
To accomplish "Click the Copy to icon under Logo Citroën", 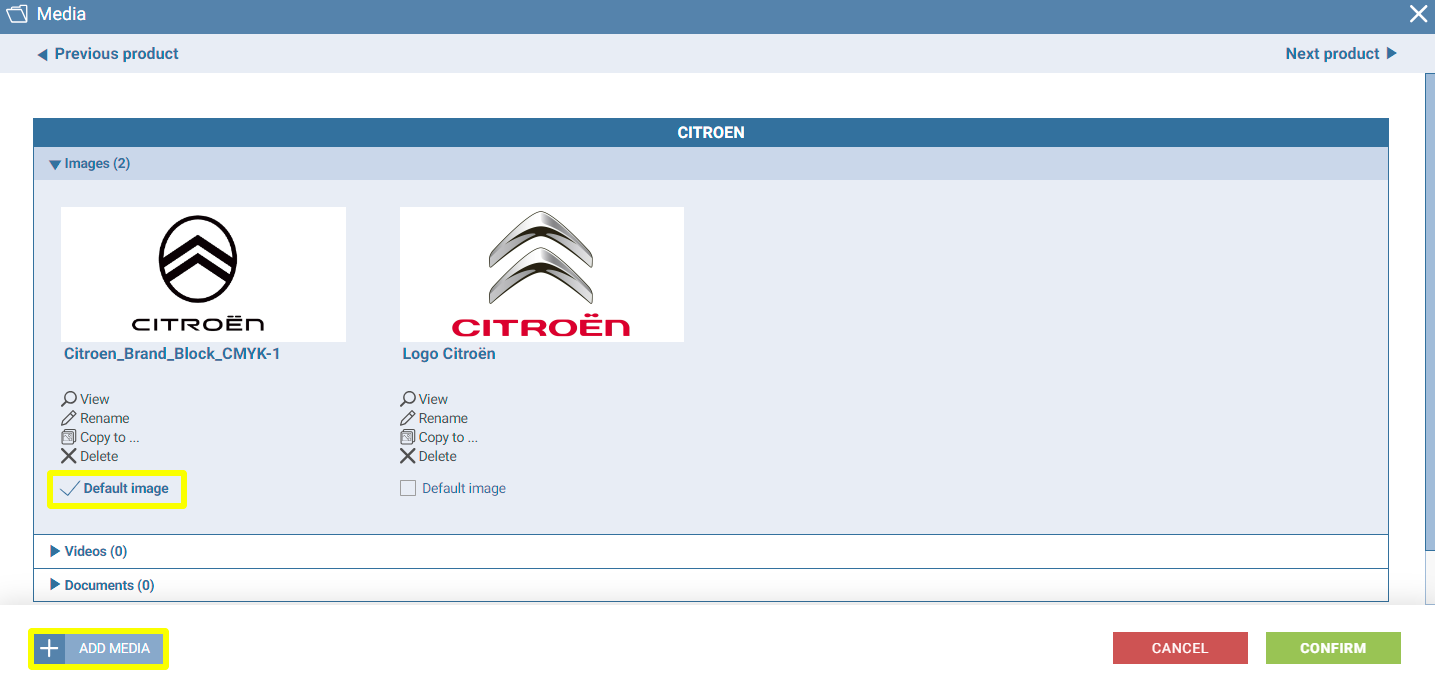I will [408, 437].
